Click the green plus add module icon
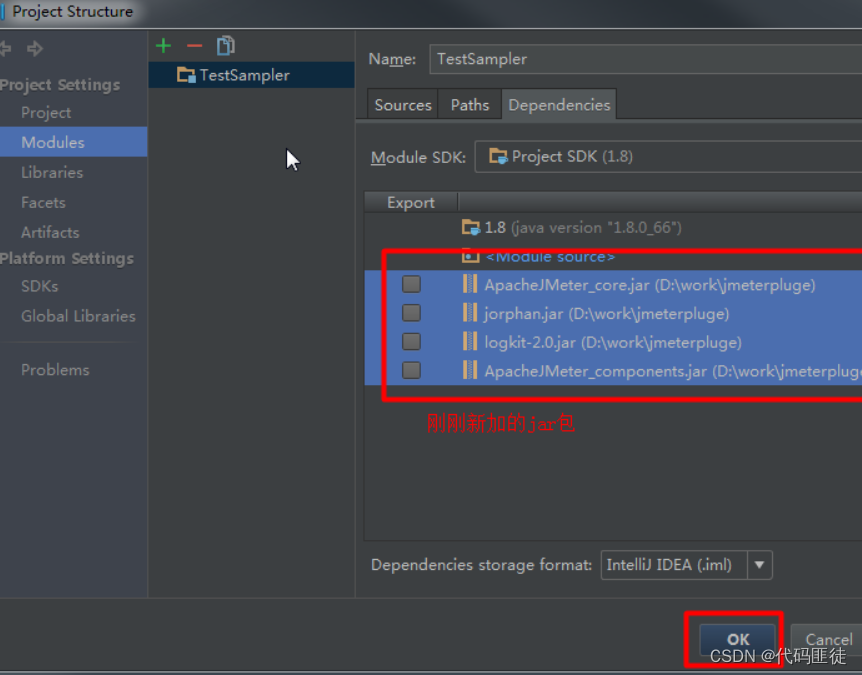The height and width of the screenshot is (675, 862). 163,46
